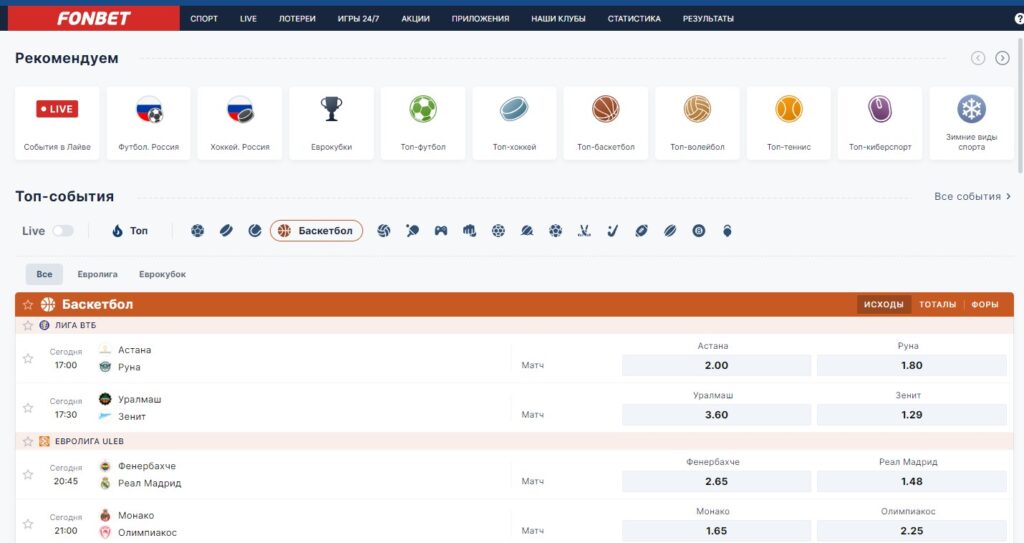
Task: Open the Хоккей. Россия card
Action: coord(240,123)
